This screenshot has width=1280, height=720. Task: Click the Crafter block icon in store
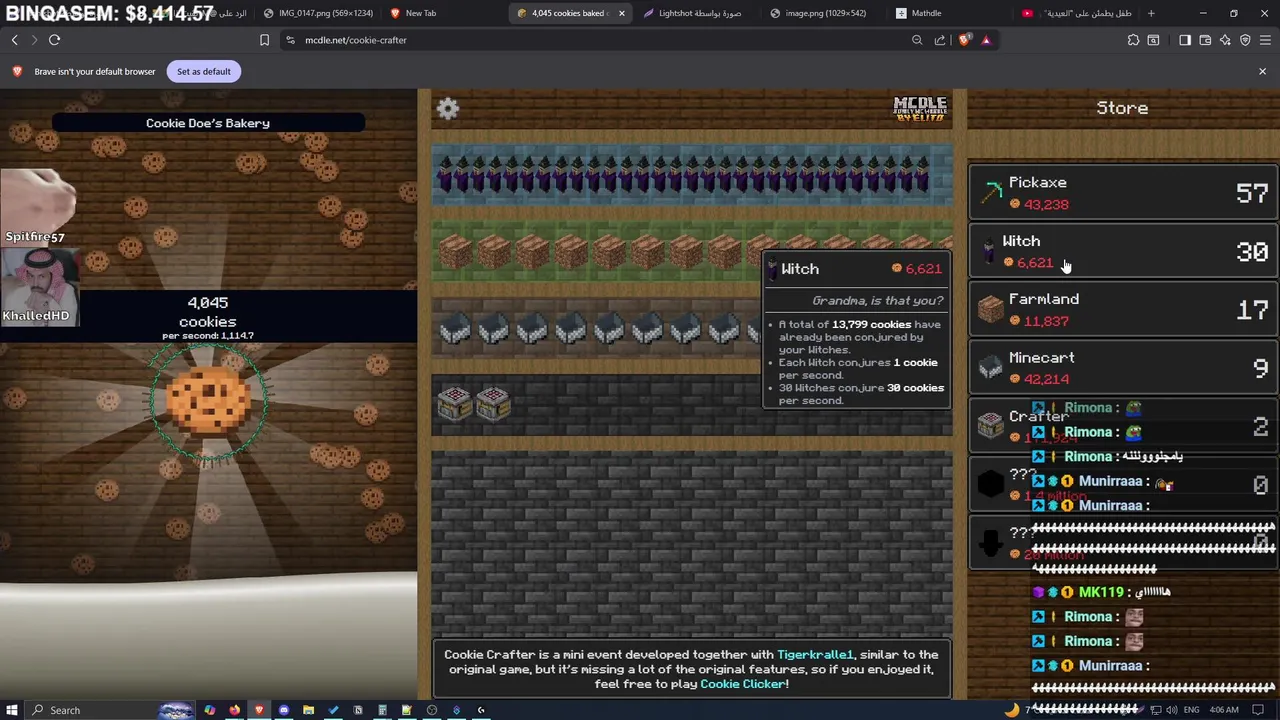(991, 426)
